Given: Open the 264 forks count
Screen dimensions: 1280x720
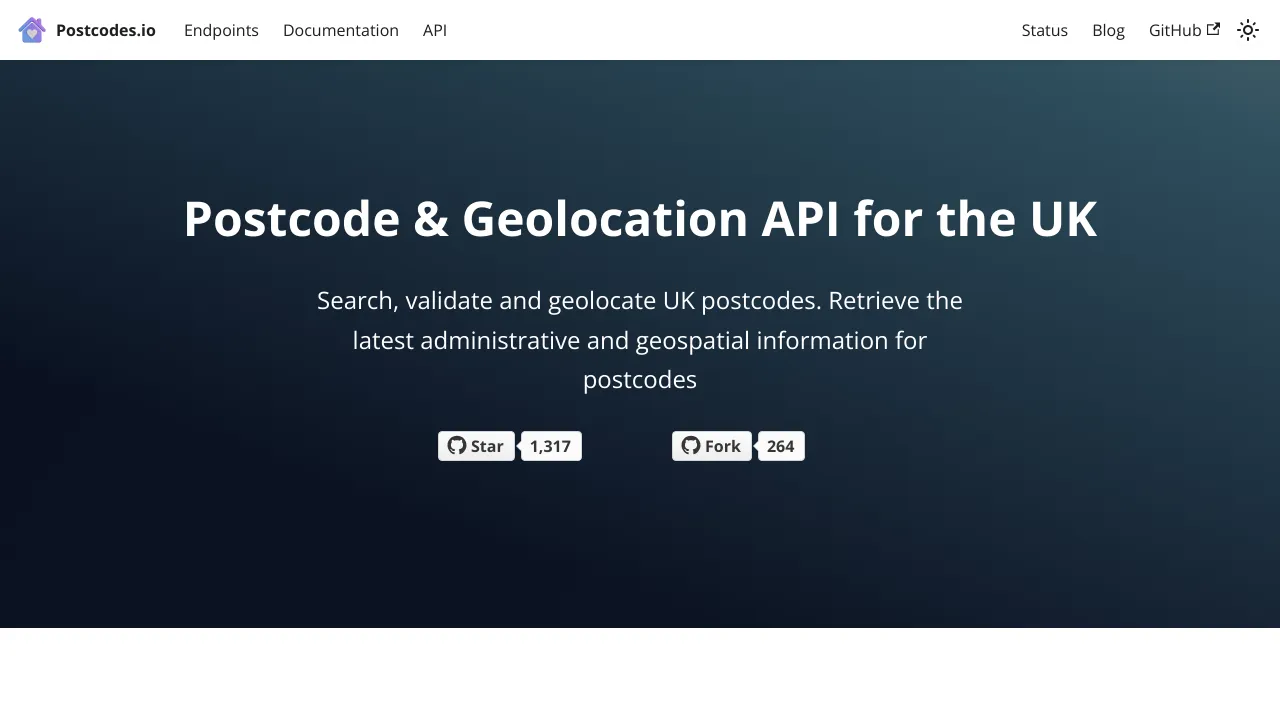Looking at the screenshot, I should 781,446.
